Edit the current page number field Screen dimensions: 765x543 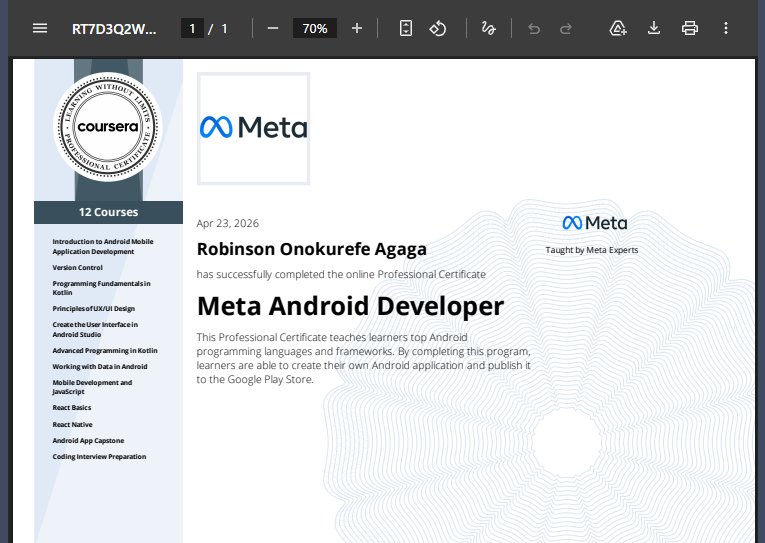(x=192, y=28)
